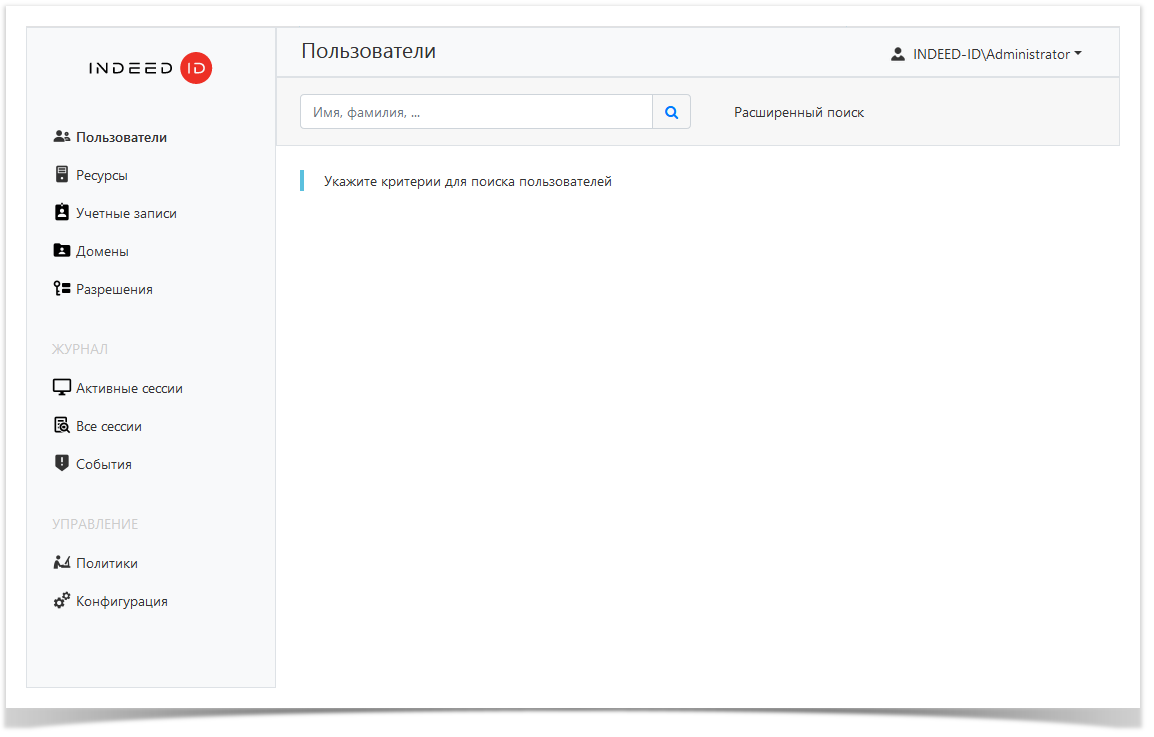Click the blue search magnifier button

click(x=671, y=111)
